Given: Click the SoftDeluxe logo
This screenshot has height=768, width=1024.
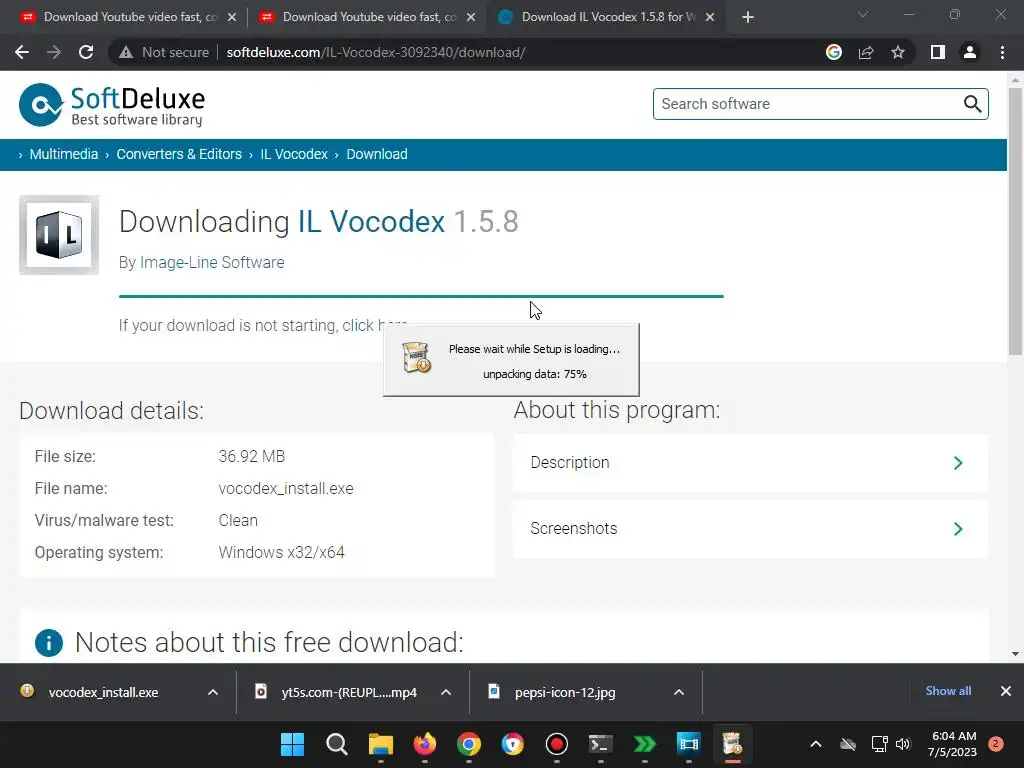Looking at the screenshot, I should (112, 104).
